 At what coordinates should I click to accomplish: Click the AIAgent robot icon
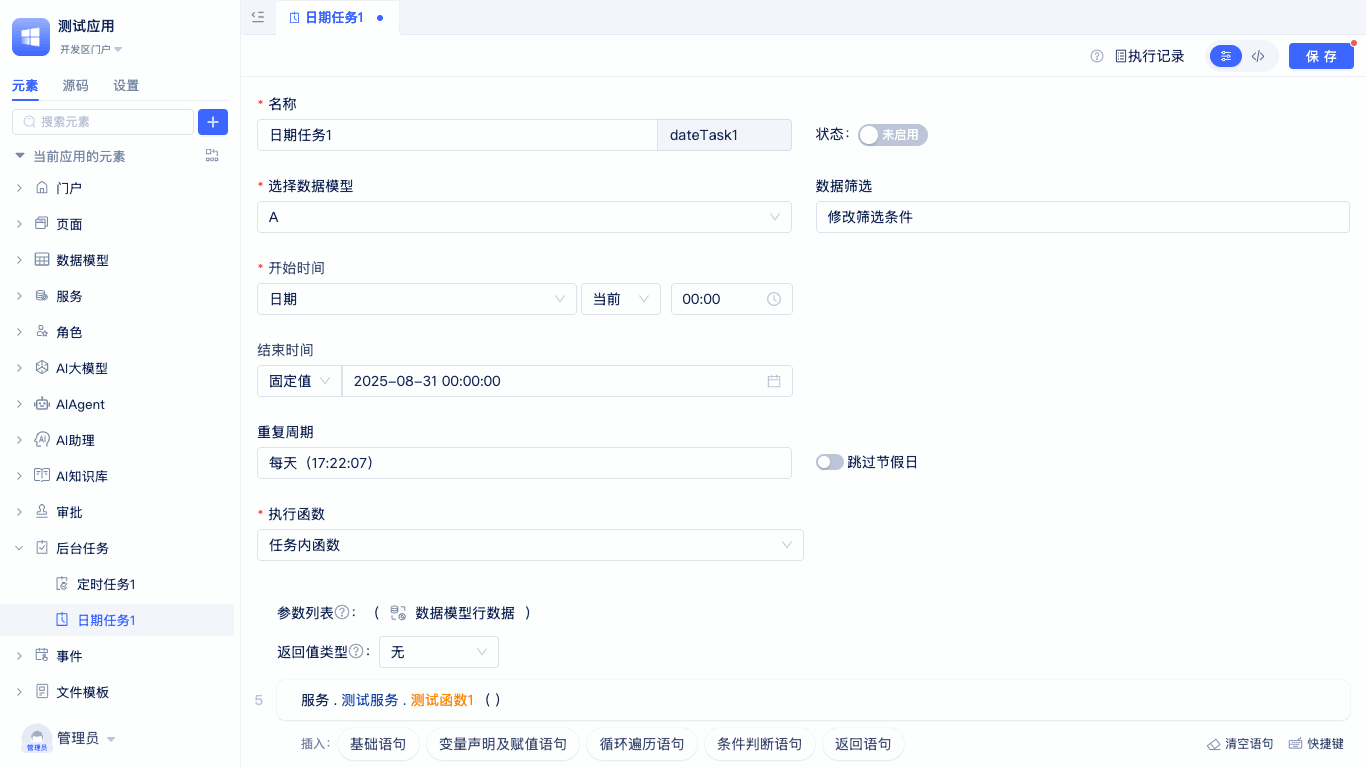click(x=42, y=403)
